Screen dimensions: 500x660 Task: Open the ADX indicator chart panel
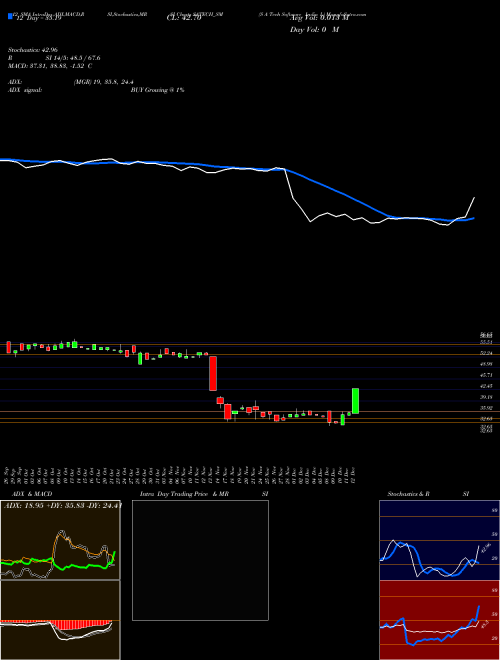[x=60, y=540]
